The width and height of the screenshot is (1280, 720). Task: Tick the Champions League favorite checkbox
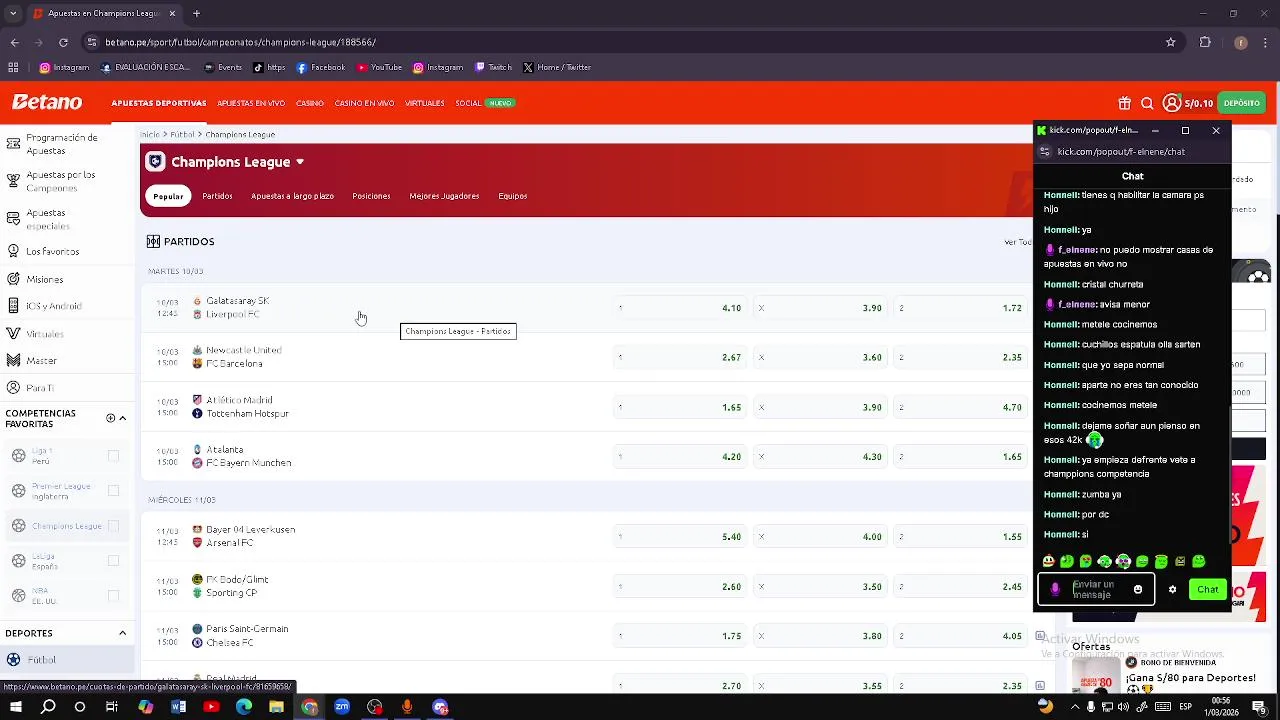[x=113, y=526]
